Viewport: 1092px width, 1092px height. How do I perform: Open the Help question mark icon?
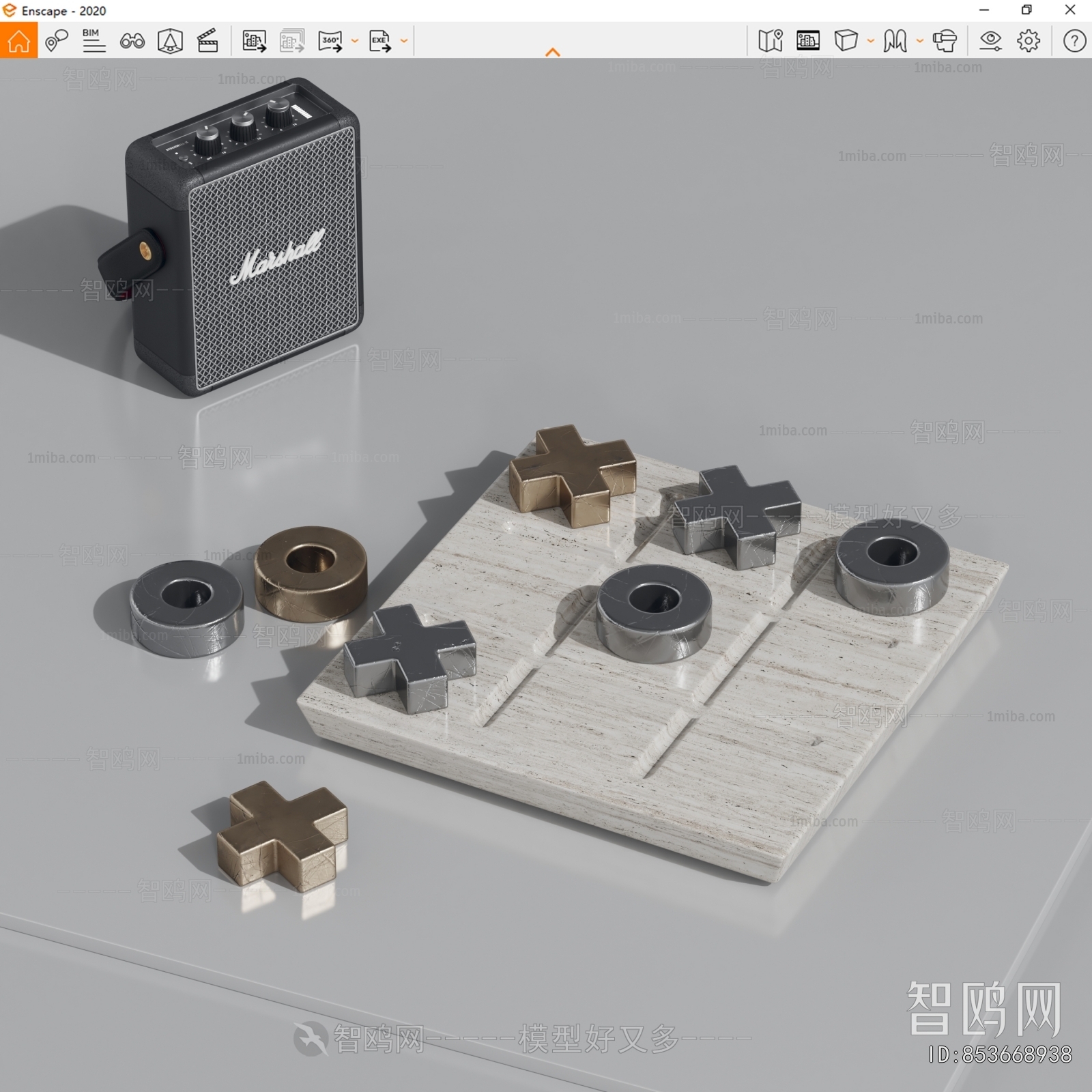tap(1074, 41)
